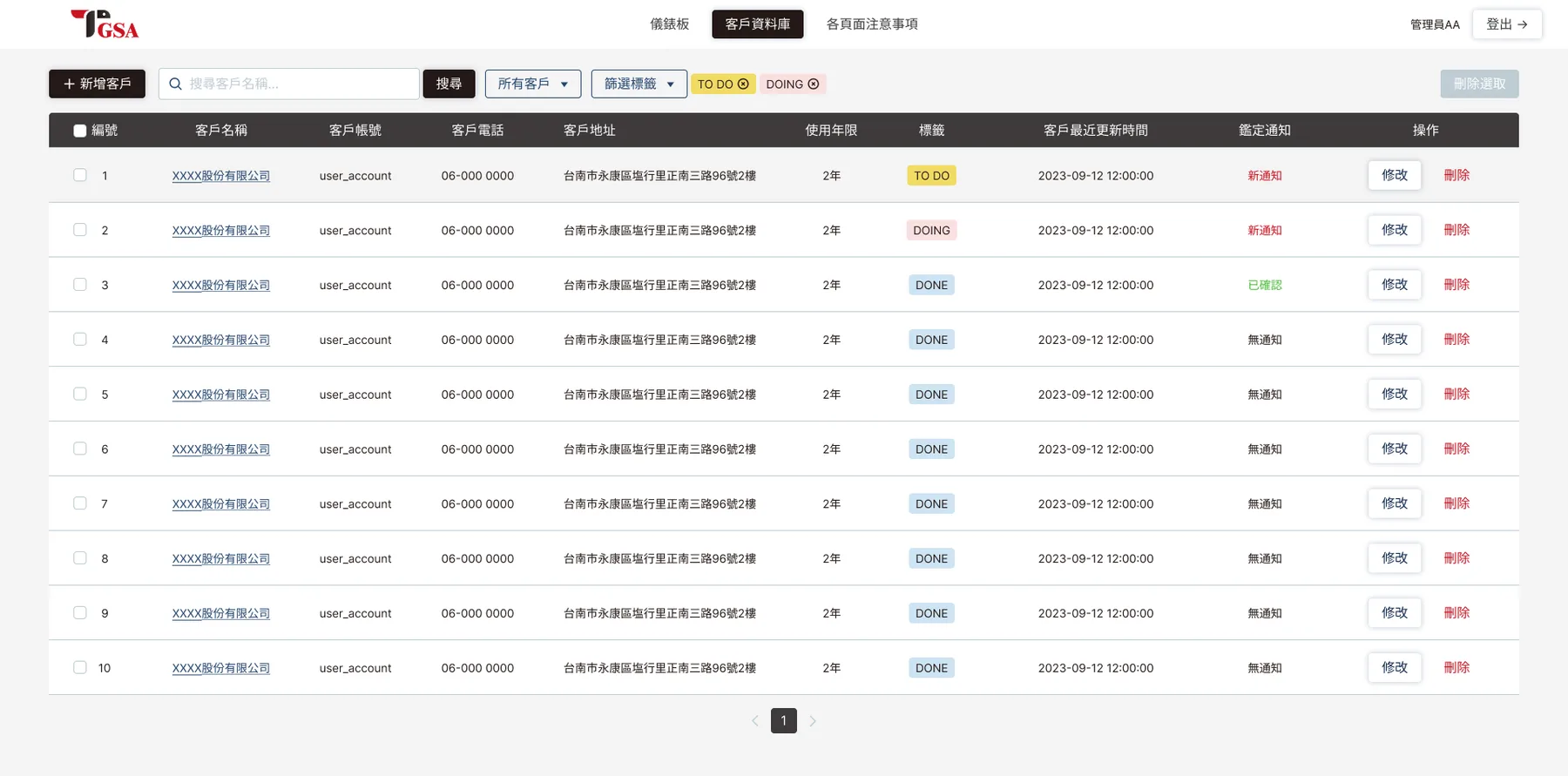Click the DOING tag in row 2
The image size is (1568, 776).
[931, 231]
